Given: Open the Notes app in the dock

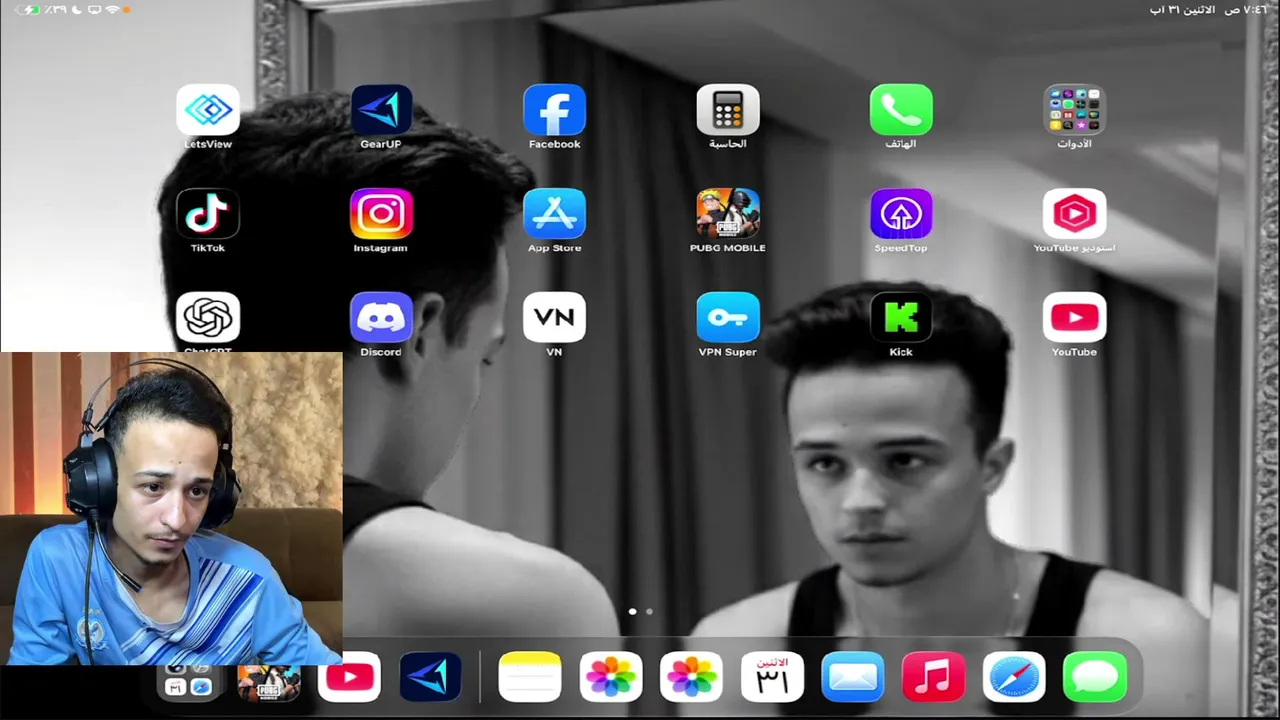Looking at the screenshot, I should [x=530, y=678].
